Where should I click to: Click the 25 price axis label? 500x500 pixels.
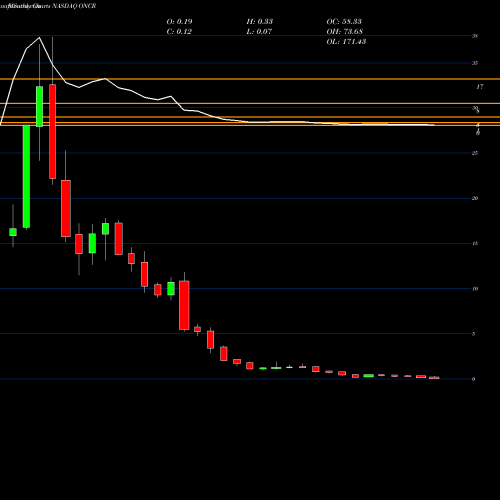475,153
